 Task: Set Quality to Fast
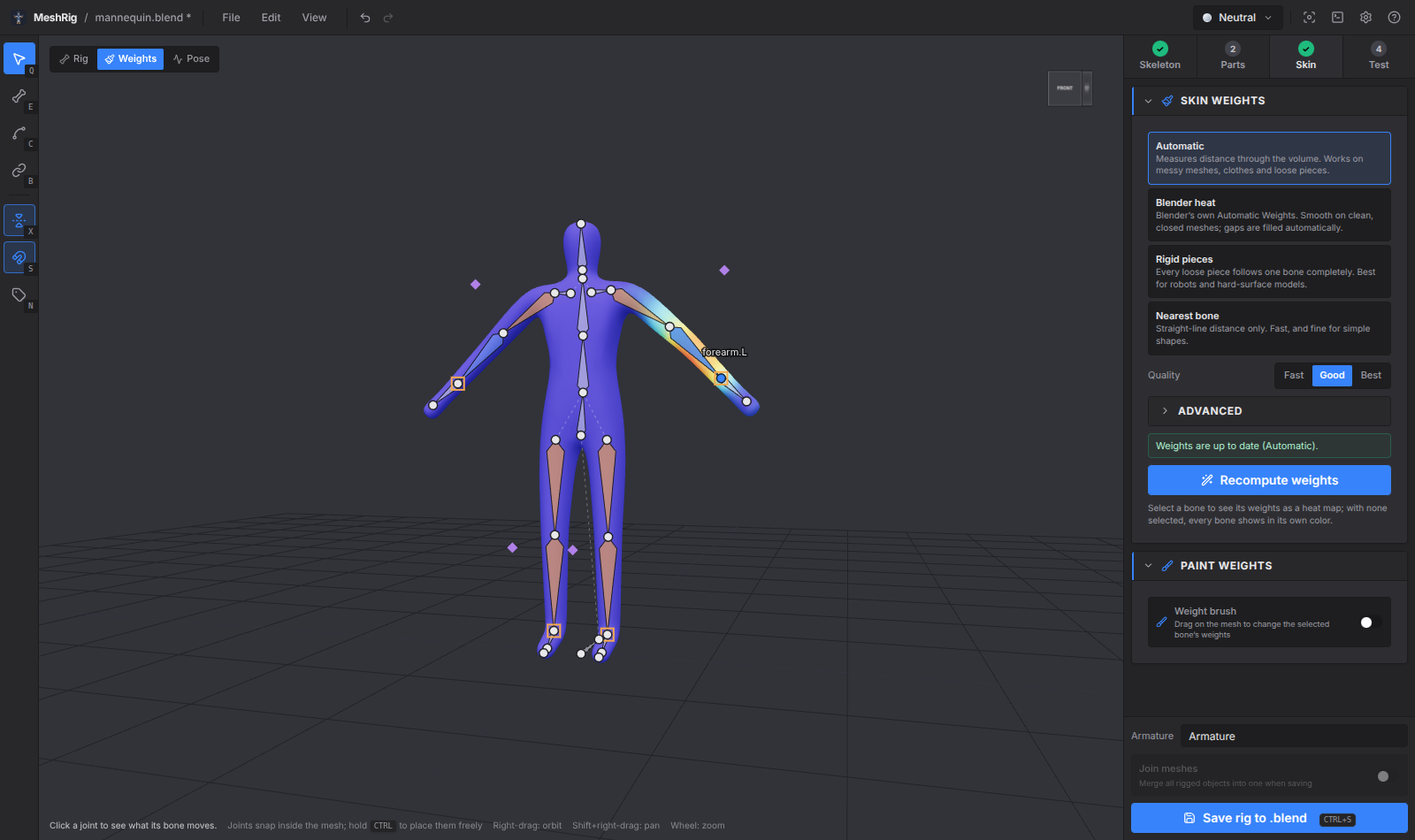pos(1294,376)
